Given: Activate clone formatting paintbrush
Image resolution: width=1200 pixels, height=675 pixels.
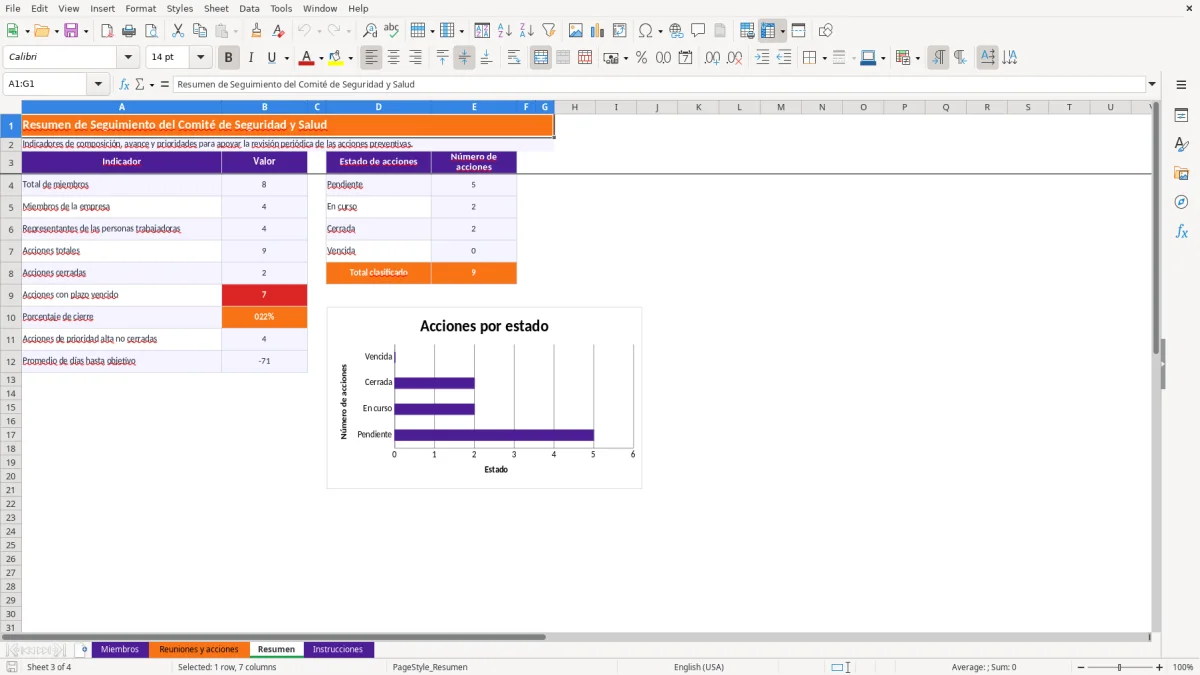Looking at the screenshot, I should coord(256,31).
